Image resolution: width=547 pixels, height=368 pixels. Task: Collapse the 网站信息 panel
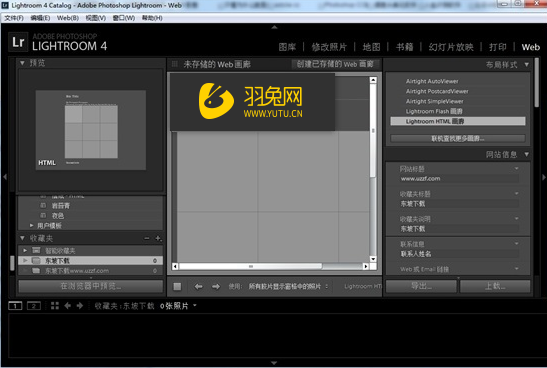pos(526,154)
